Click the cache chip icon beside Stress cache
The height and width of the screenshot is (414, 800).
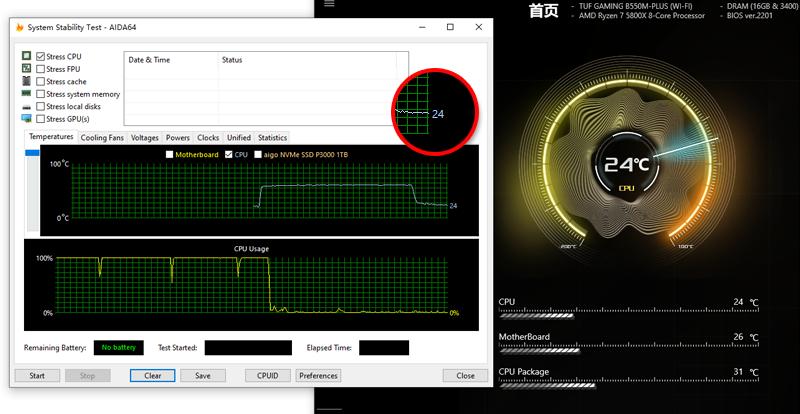[x=27, y=81]
